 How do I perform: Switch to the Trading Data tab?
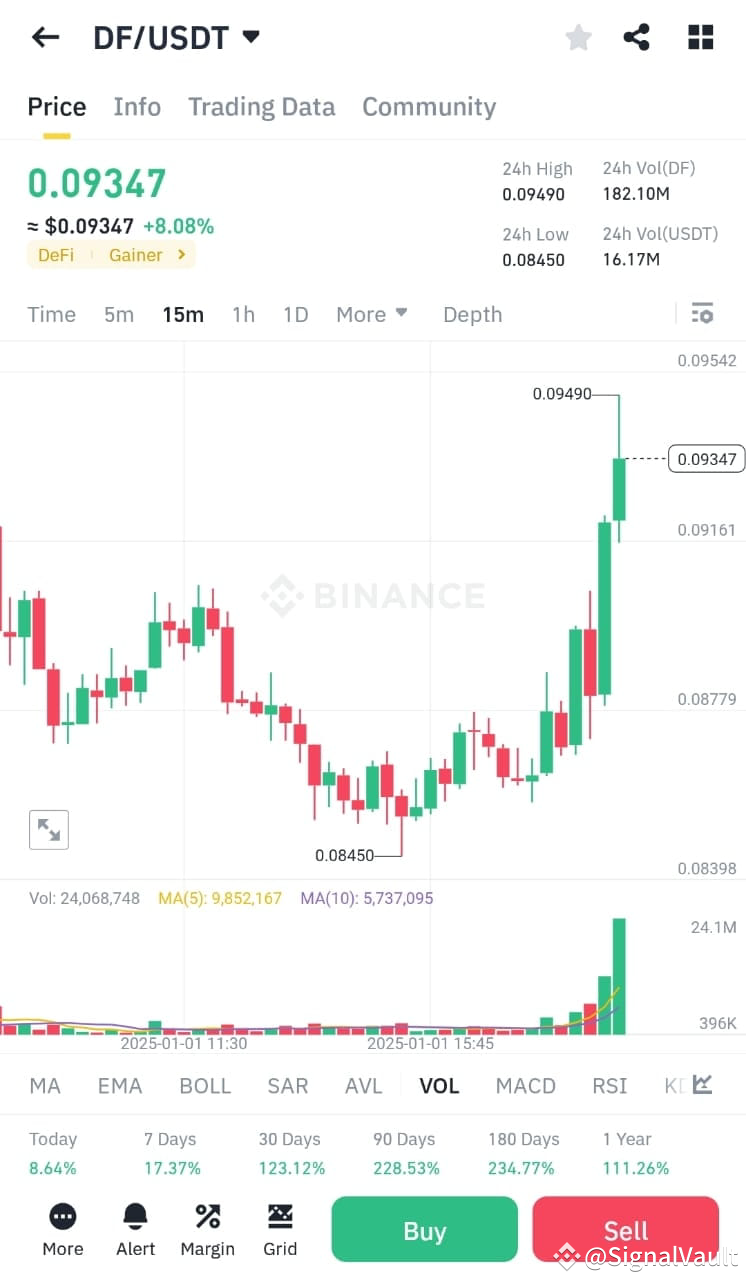click(261, 107)
